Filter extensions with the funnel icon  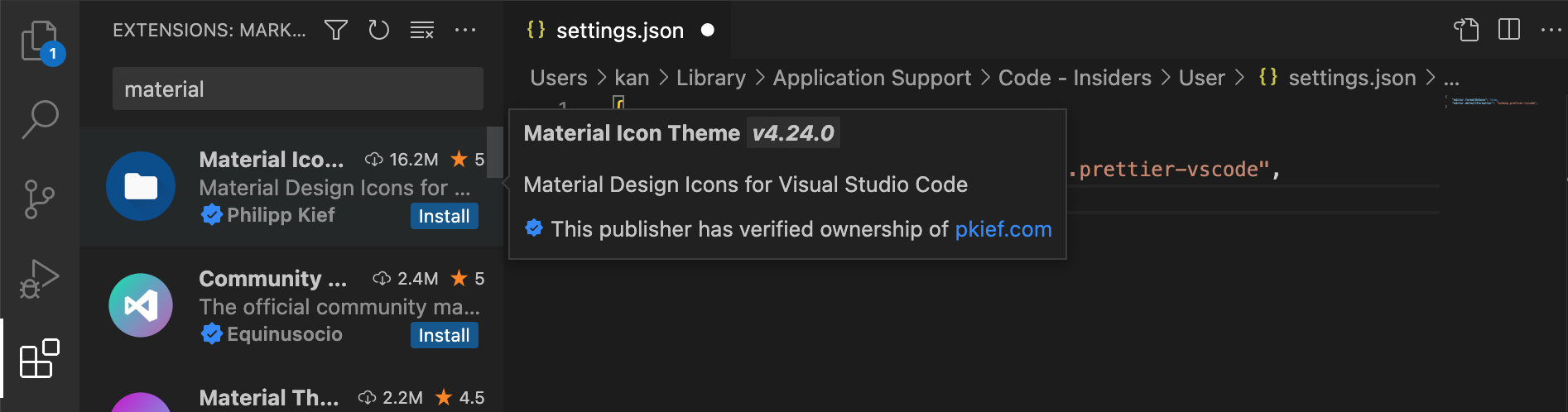pos(335,31)
